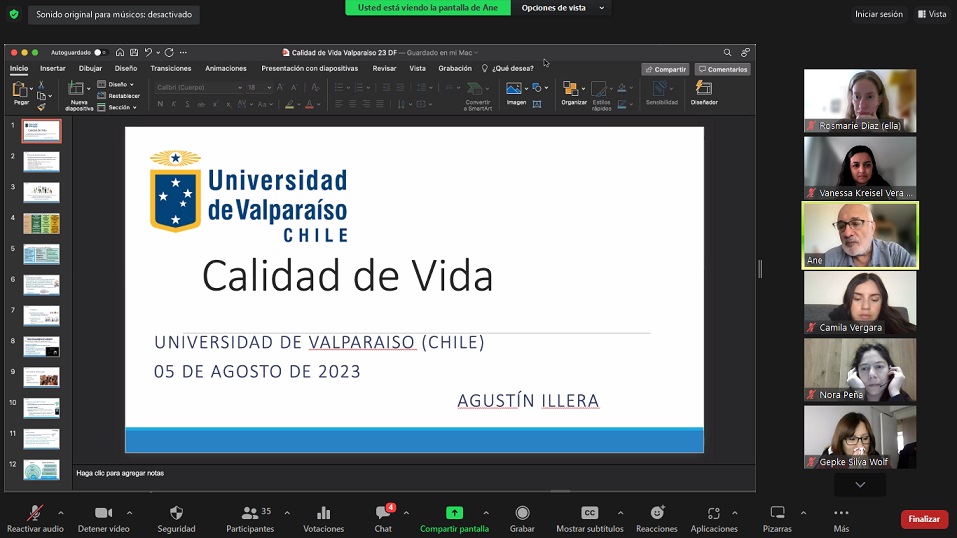
Task: Open the Insertar ribbon tab
Action: [52, 68]
